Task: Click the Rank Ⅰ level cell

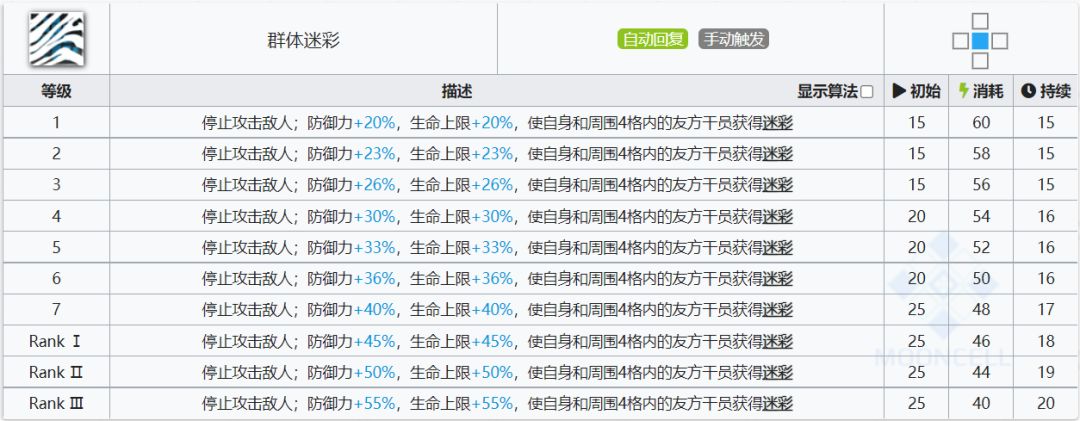Action: coord(56,342)
